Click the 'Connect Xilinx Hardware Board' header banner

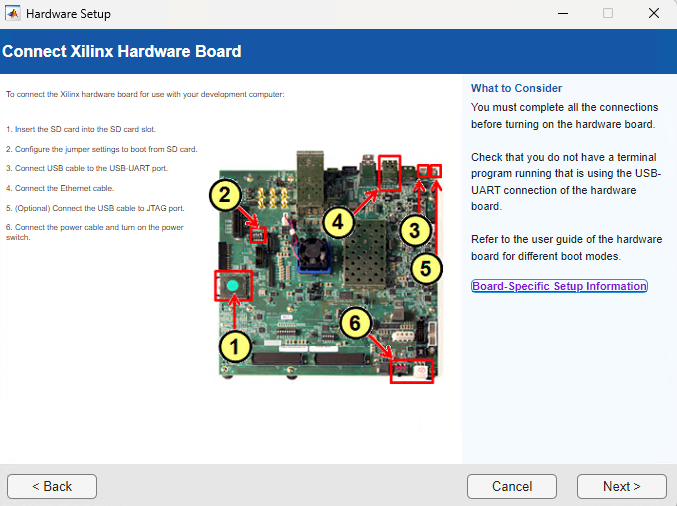[x=121, y=51]
